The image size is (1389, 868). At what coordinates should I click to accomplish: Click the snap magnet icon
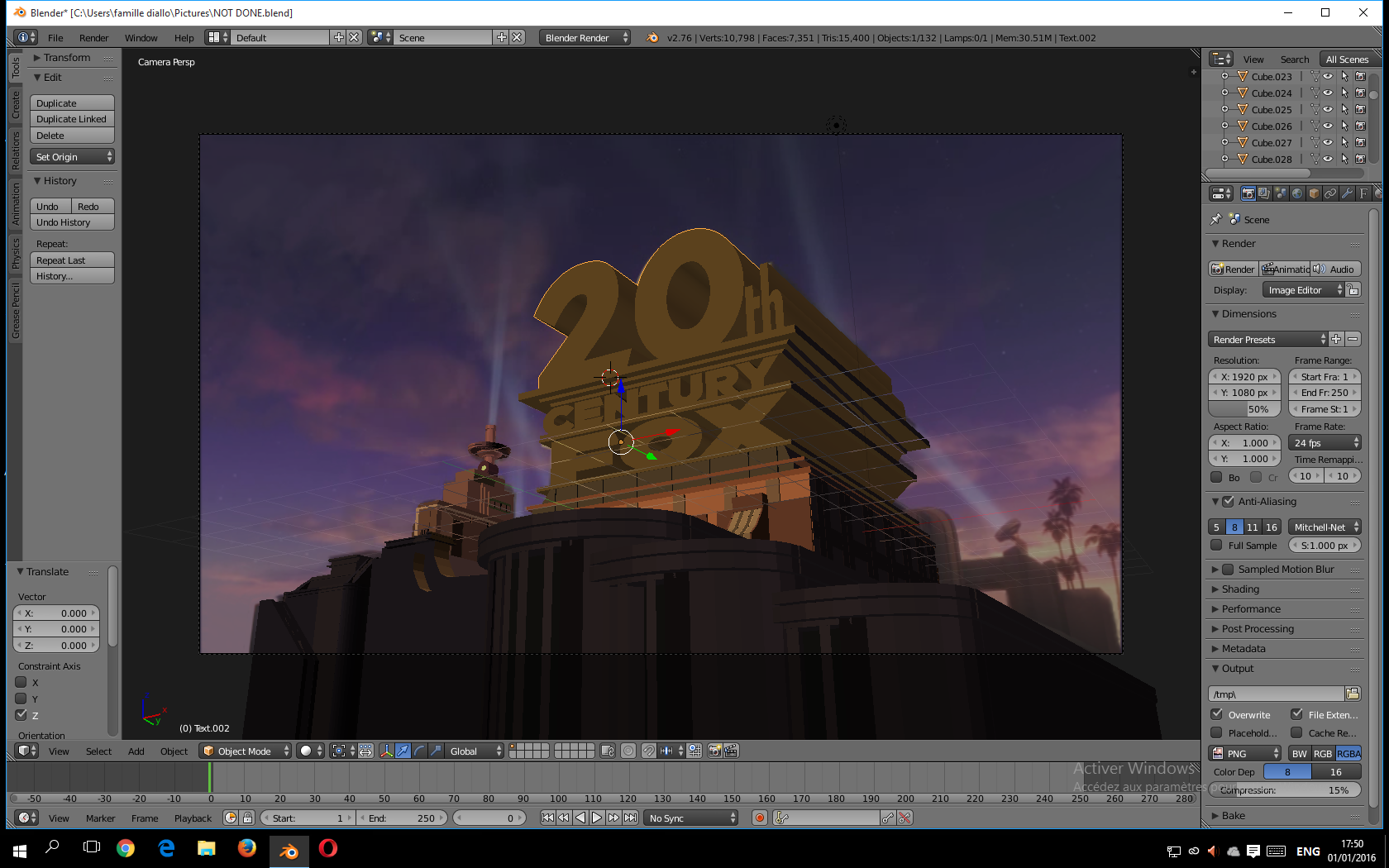tap(649, 751)
